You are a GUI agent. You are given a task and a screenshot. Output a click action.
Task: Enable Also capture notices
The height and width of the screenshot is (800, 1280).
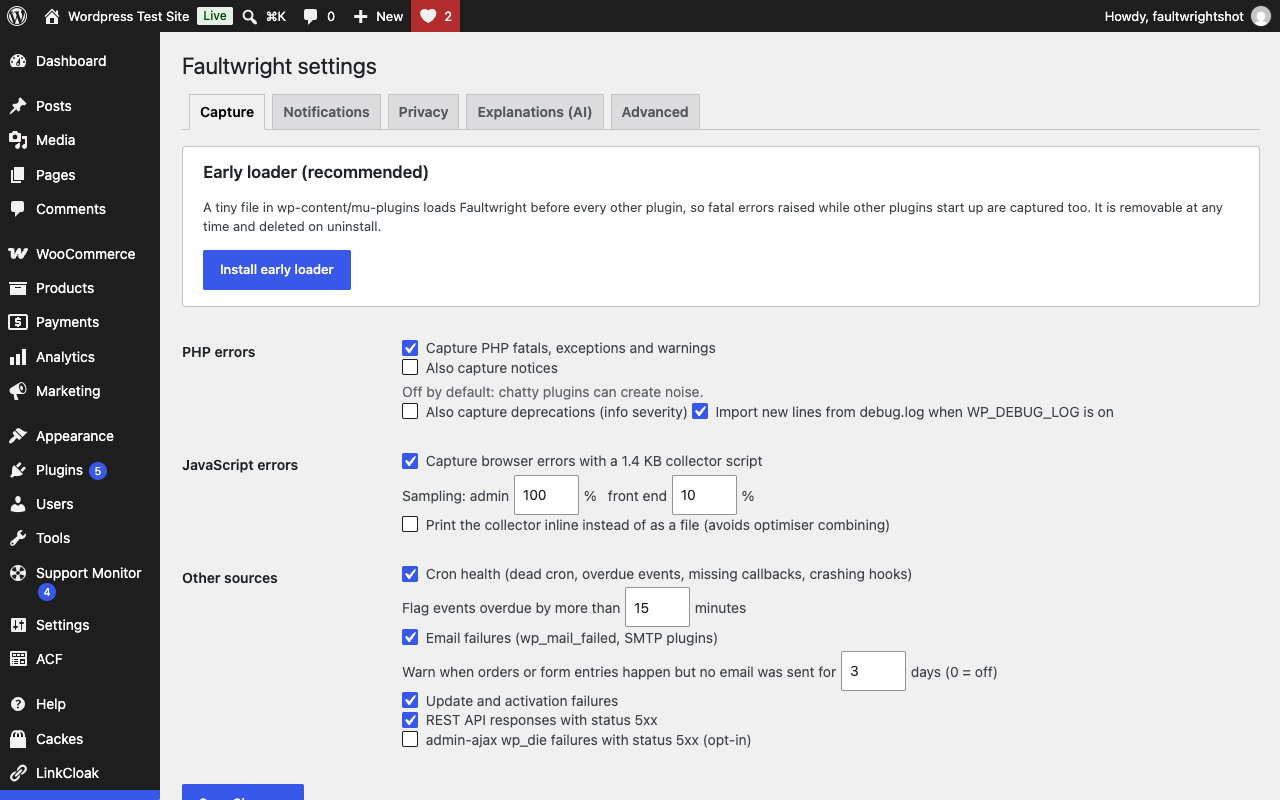coord(410,368)
